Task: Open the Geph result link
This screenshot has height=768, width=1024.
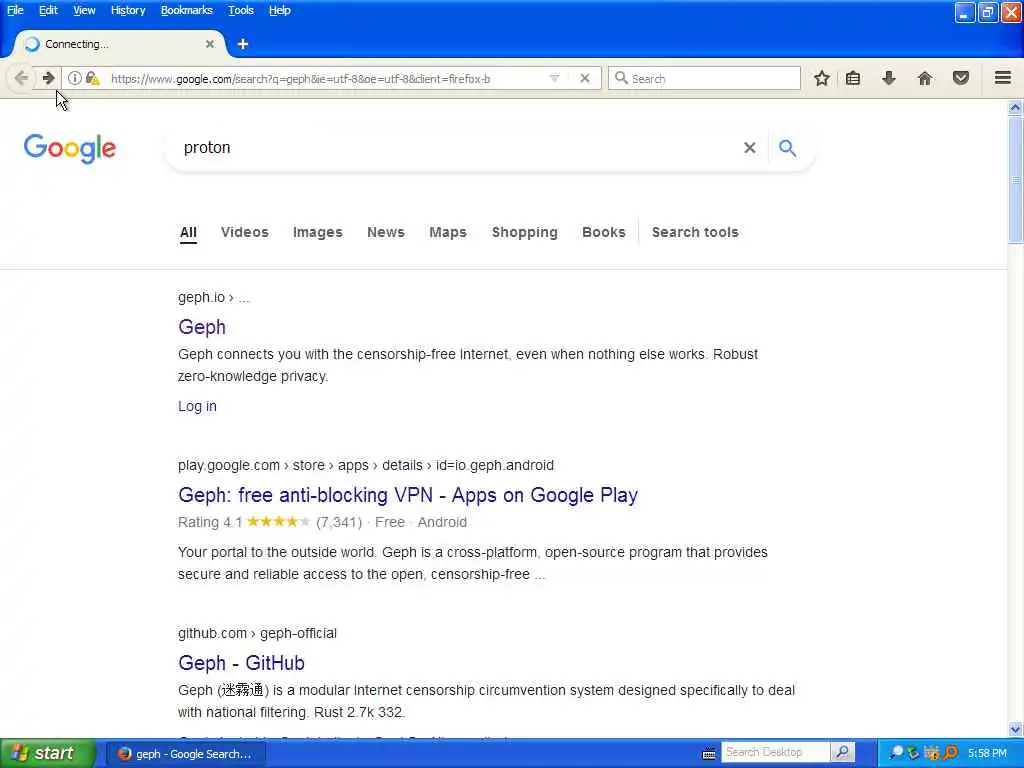Action: coord(202,327)
